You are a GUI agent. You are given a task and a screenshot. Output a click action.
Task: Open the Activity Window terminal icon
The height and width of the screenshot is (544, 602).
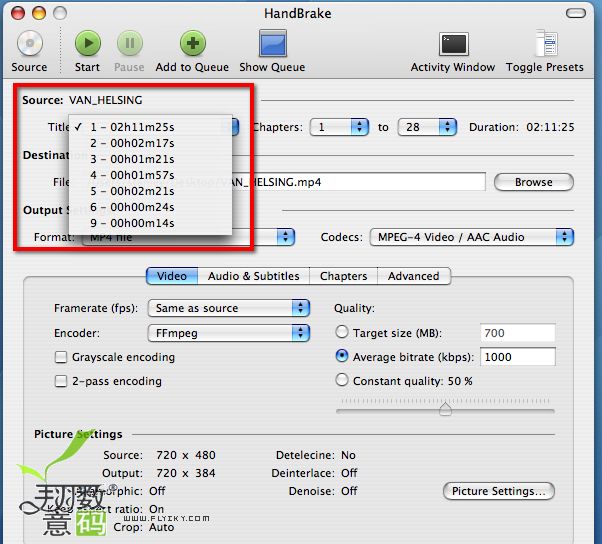click(453, 44)
